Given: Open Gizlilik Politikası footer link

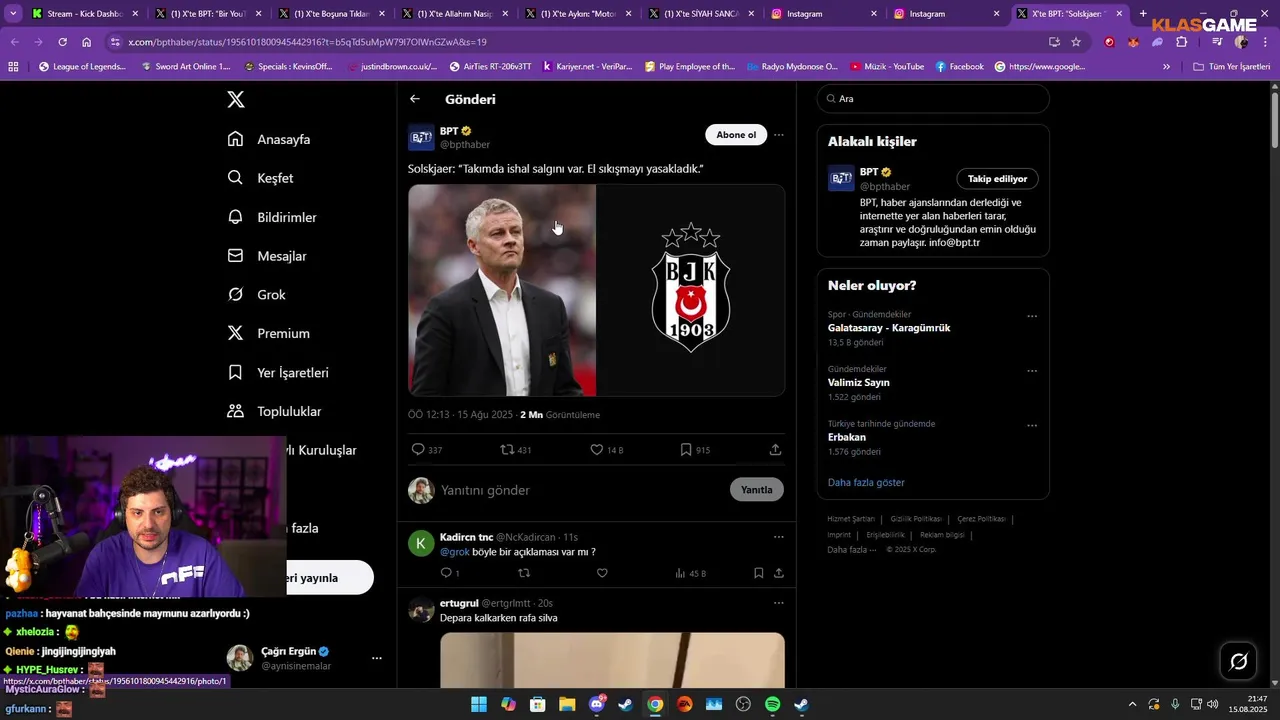Looking at the screenshot, I should pos(916,519).
